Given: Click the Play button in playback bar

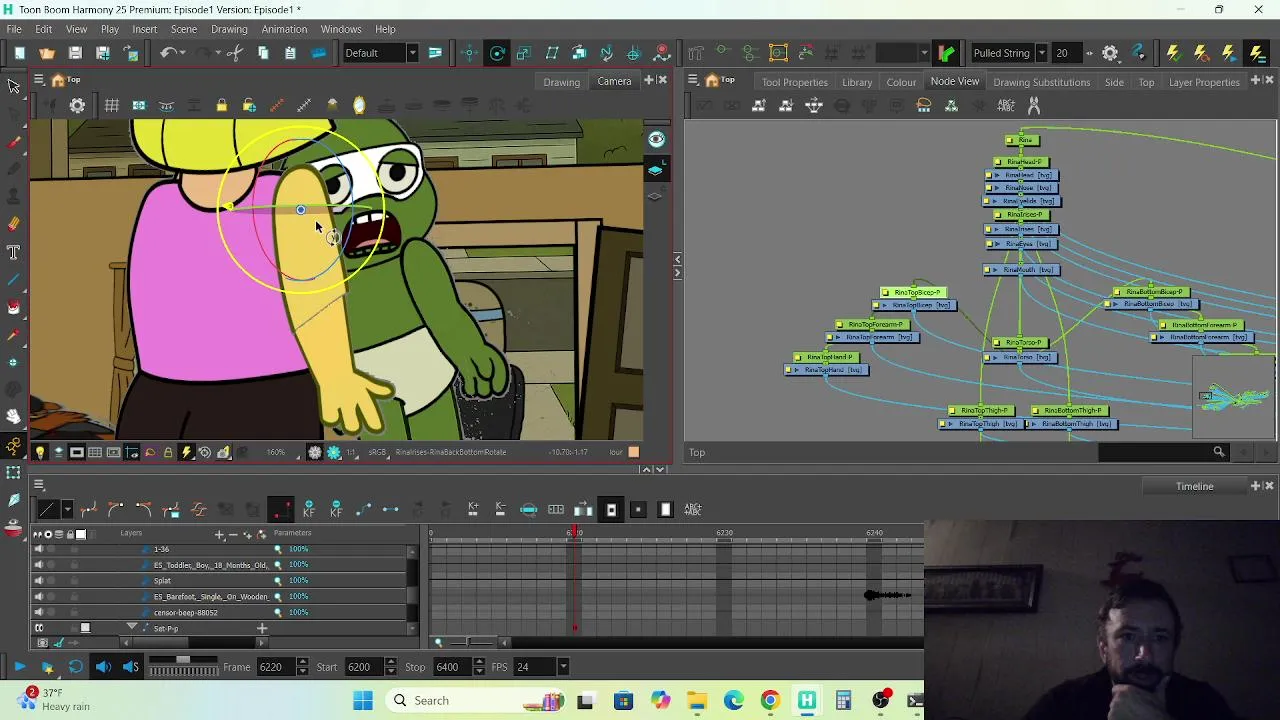Looking at the screenshot, I should point(19,667).
